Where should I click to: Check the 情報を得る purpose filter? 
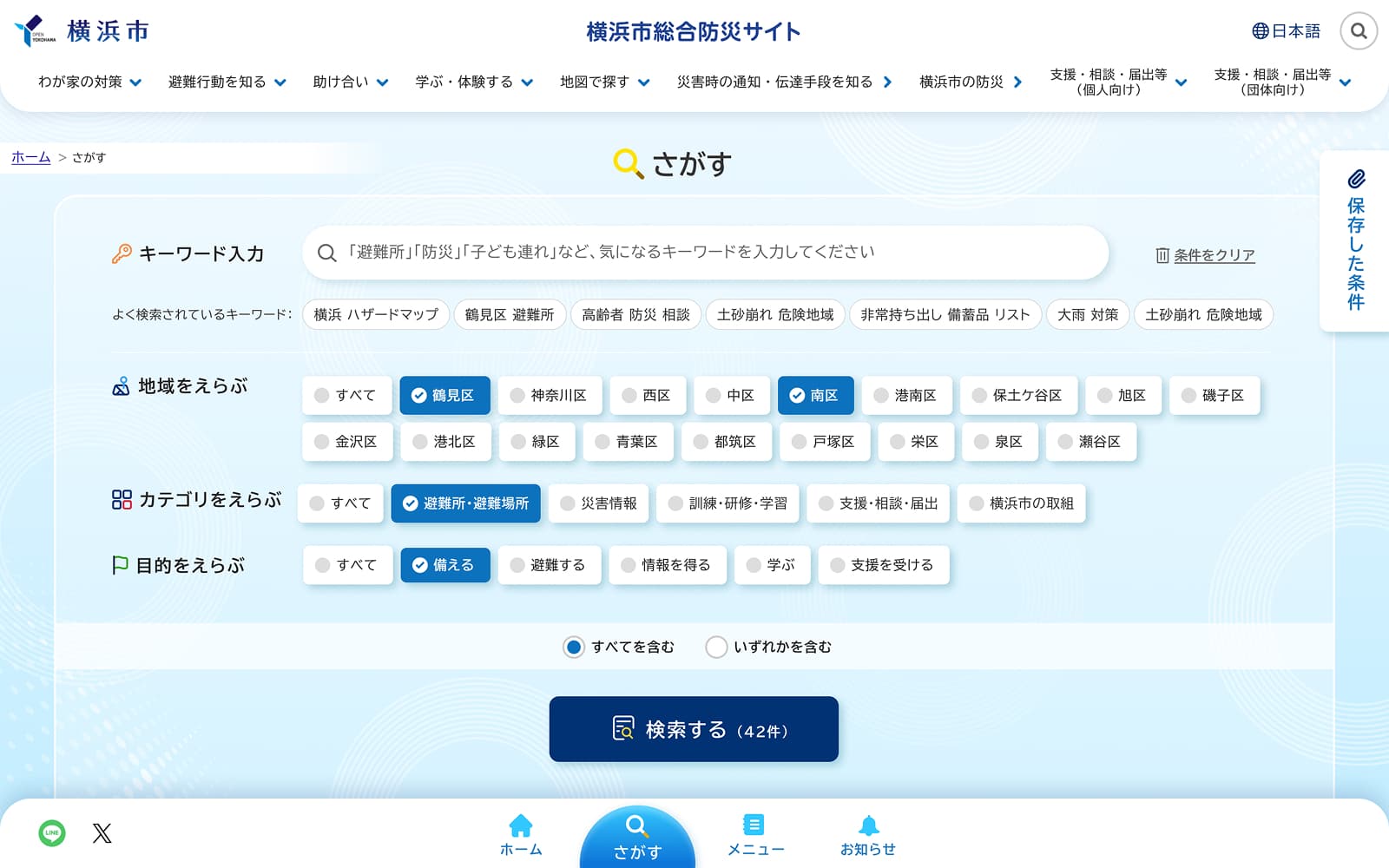coord(668,565)
